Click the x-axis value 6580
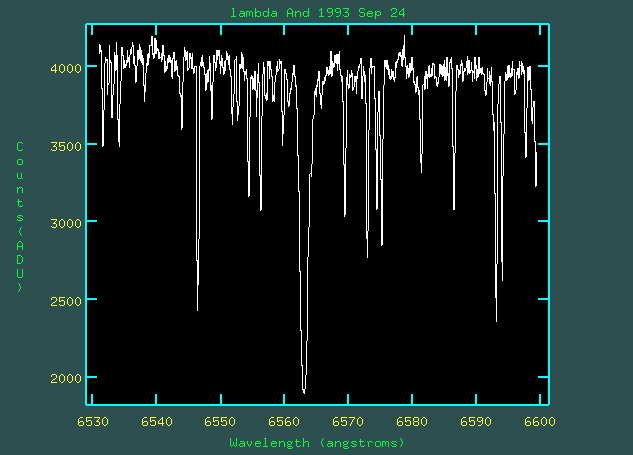The height and width of the screenshot is (455, 633). pos(412,422)
